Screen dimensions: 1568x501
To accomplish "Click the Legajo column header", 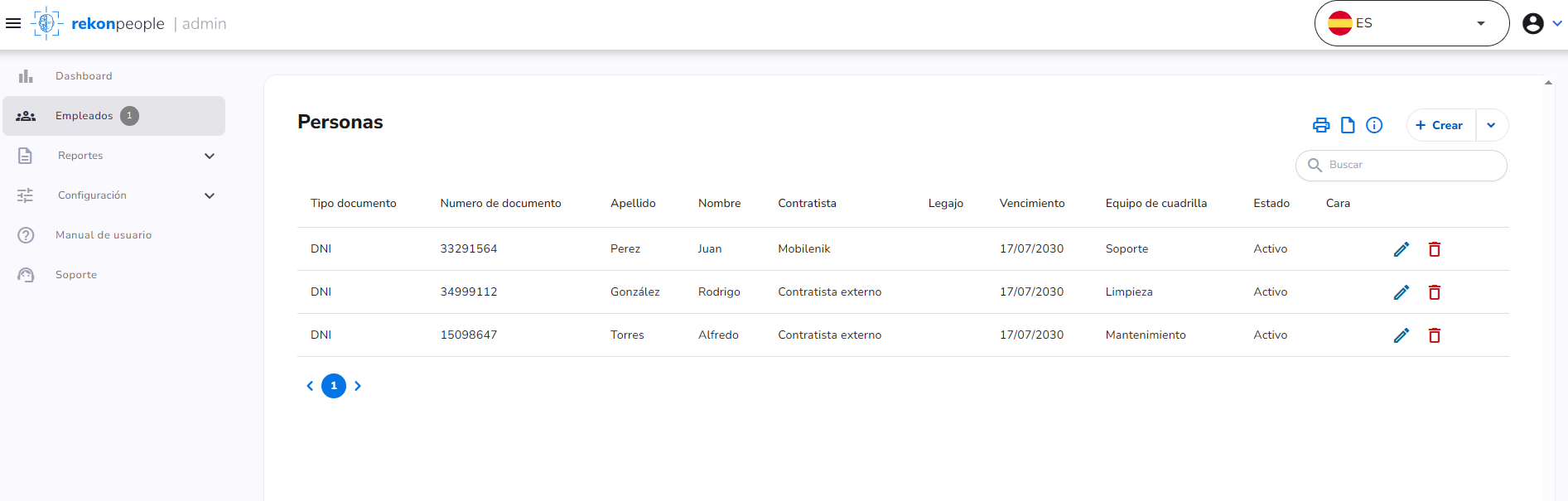I will 946,204.
